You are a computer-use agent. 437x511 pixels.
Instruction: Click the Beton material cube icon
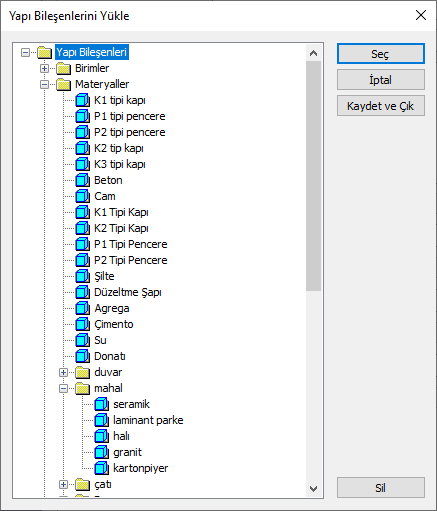pyautogui.click(x=82, y=180)
